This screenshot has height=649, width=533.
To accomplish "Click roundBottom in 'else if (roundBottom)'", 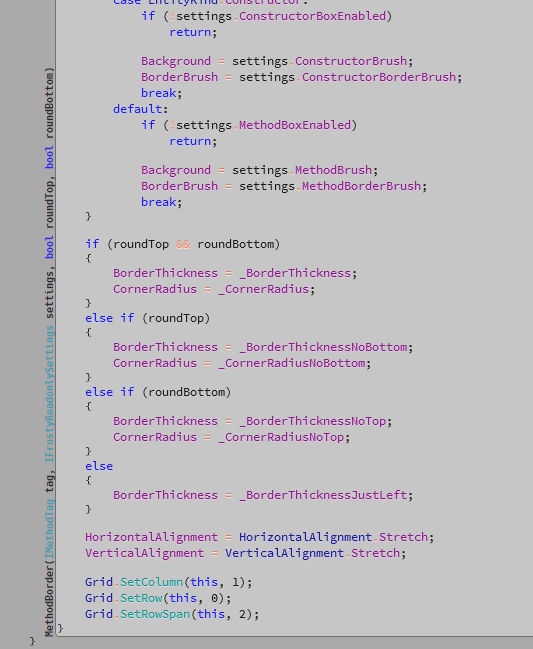I will pyautogui.click(x=187, y=392).
